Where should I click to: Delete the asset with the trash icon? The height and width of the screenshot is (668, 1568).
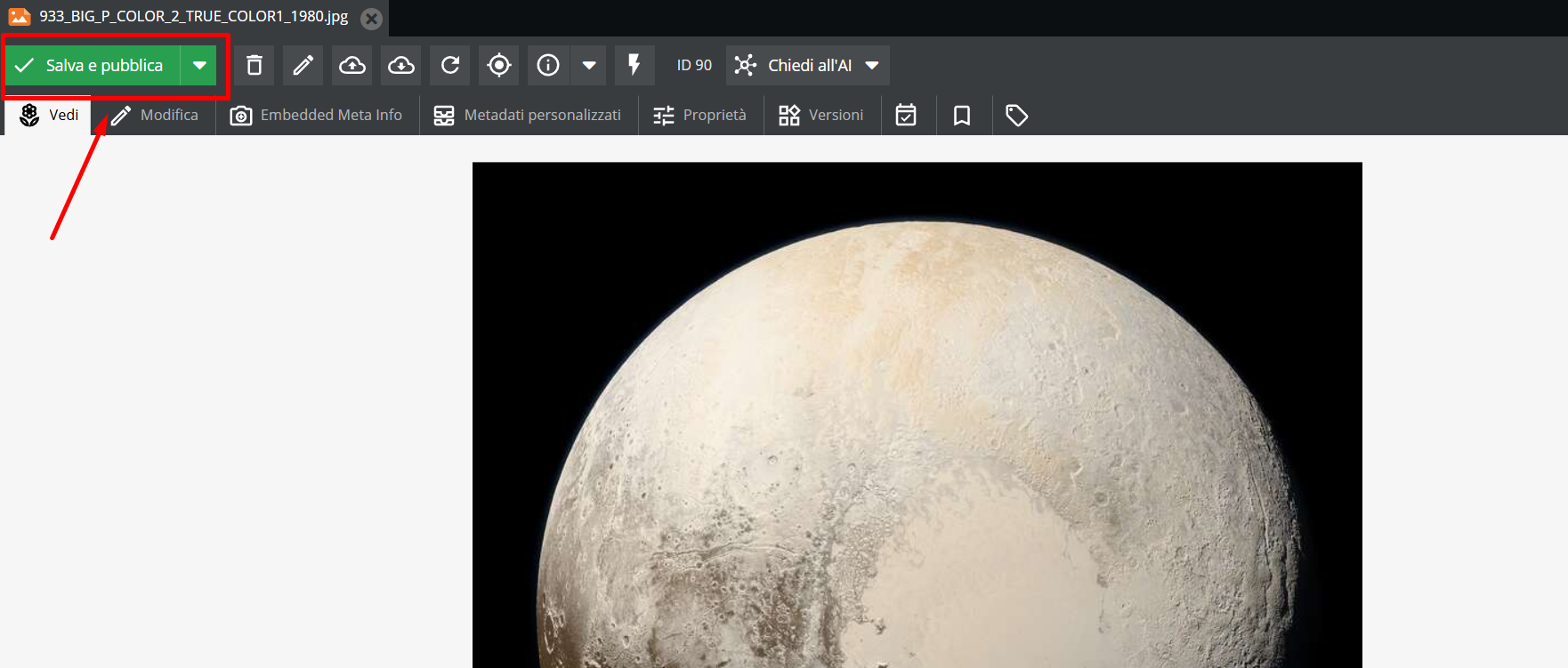(x=255, y=65)
